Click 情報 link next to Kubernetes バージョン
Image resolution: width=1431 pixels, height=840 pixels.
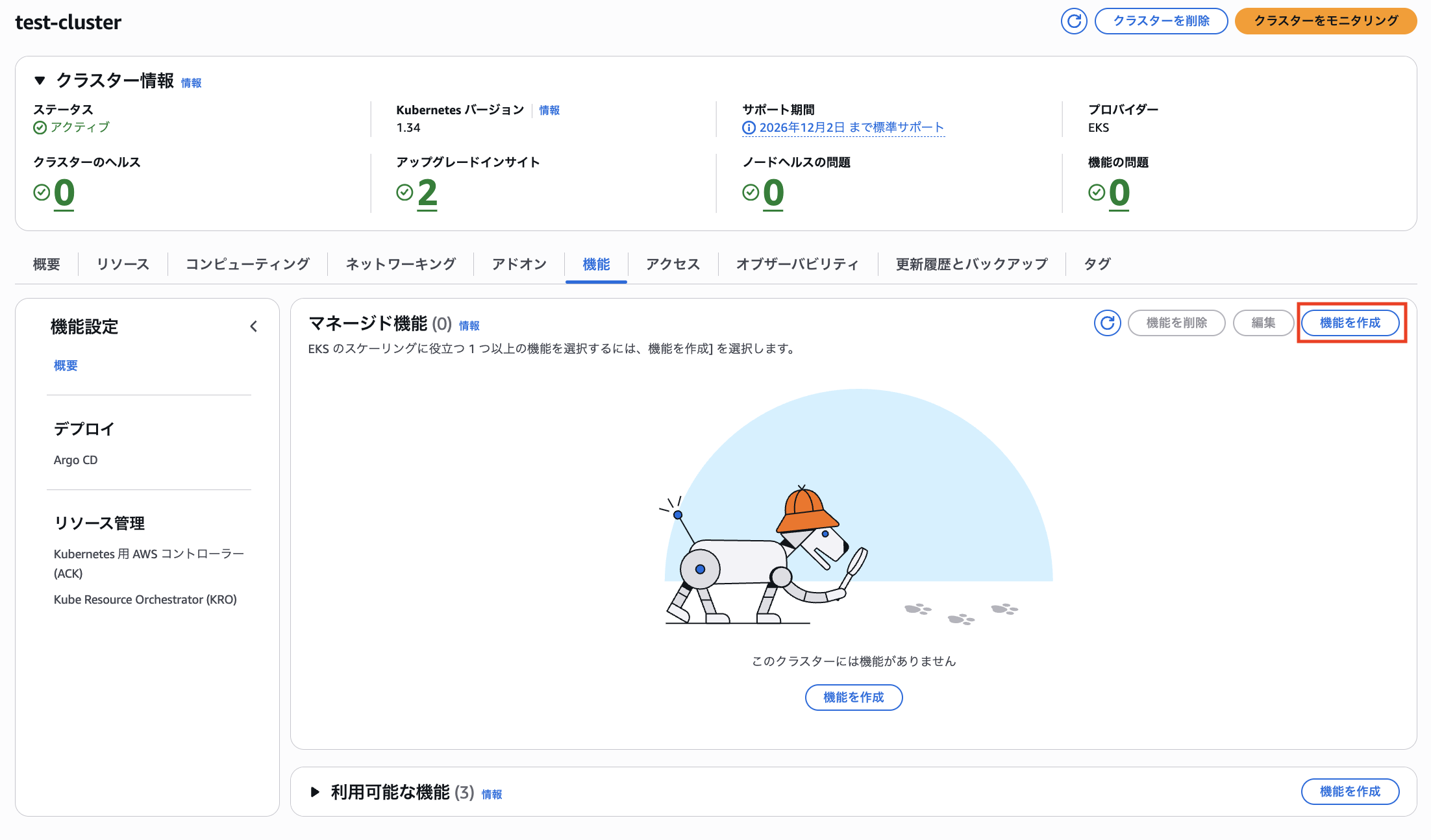tap(549, 110)
